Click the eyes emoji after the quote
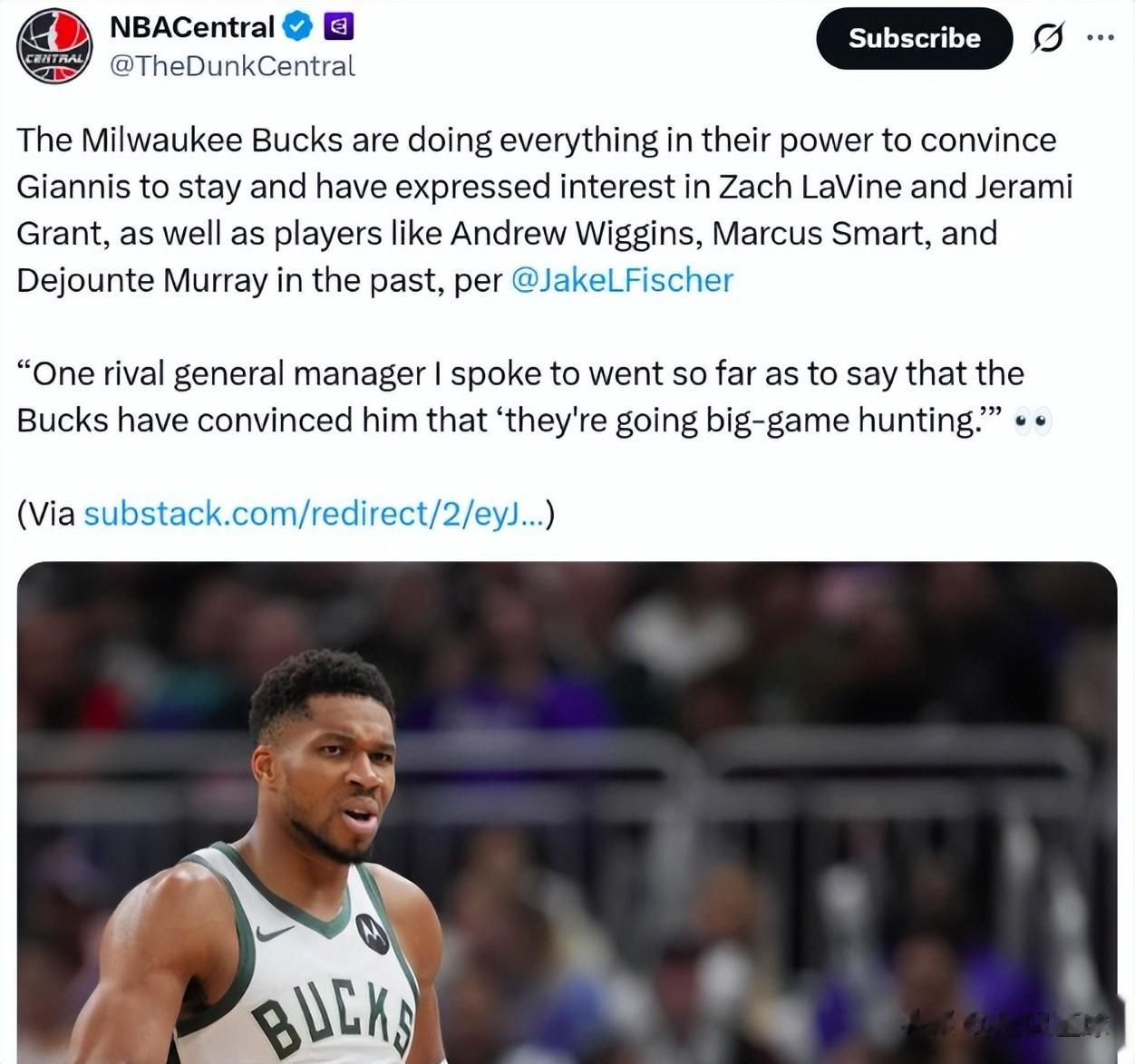Screen dimensions: 1135x1064 (1033, 421)
